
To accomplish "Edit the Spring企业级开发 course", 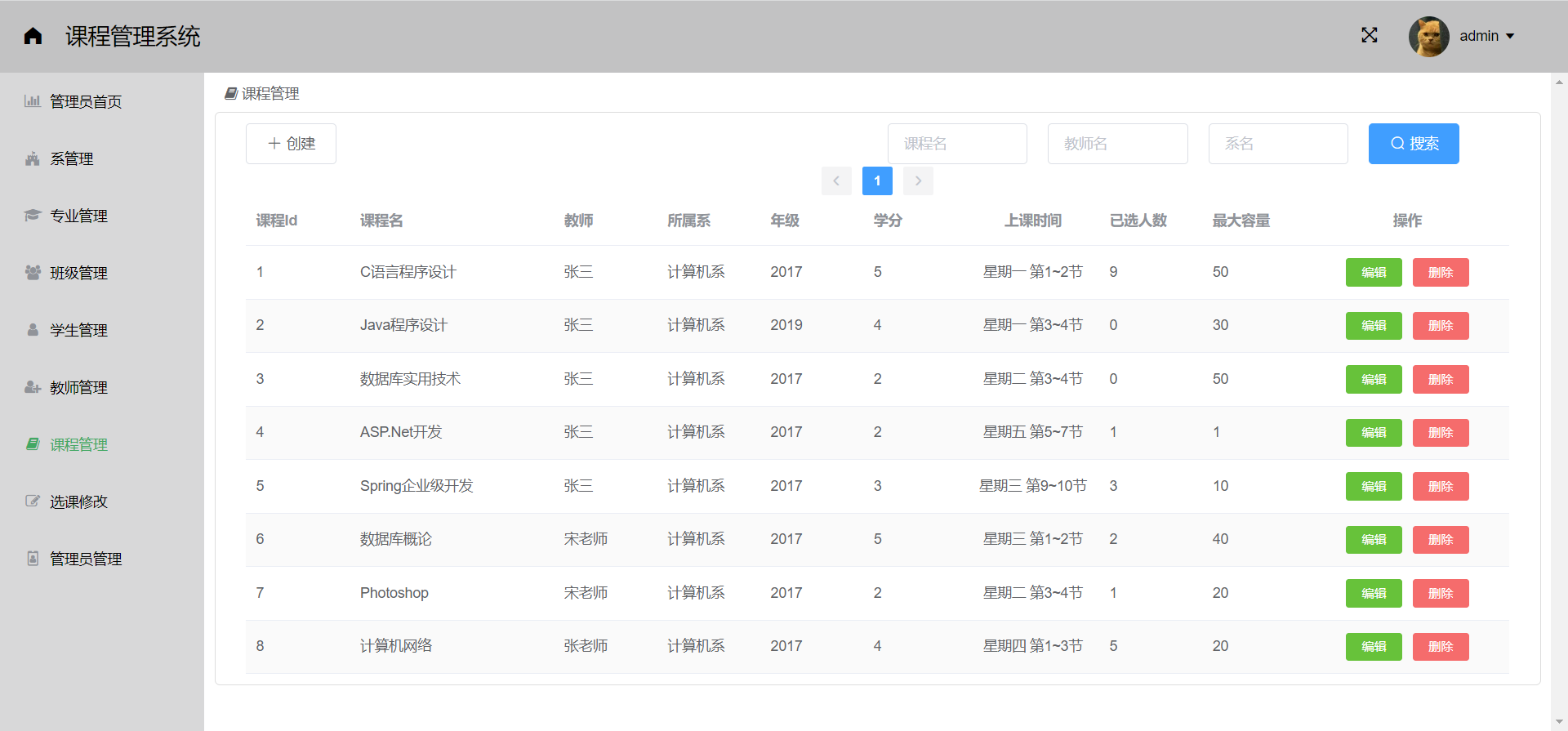I will (1374, 487).
